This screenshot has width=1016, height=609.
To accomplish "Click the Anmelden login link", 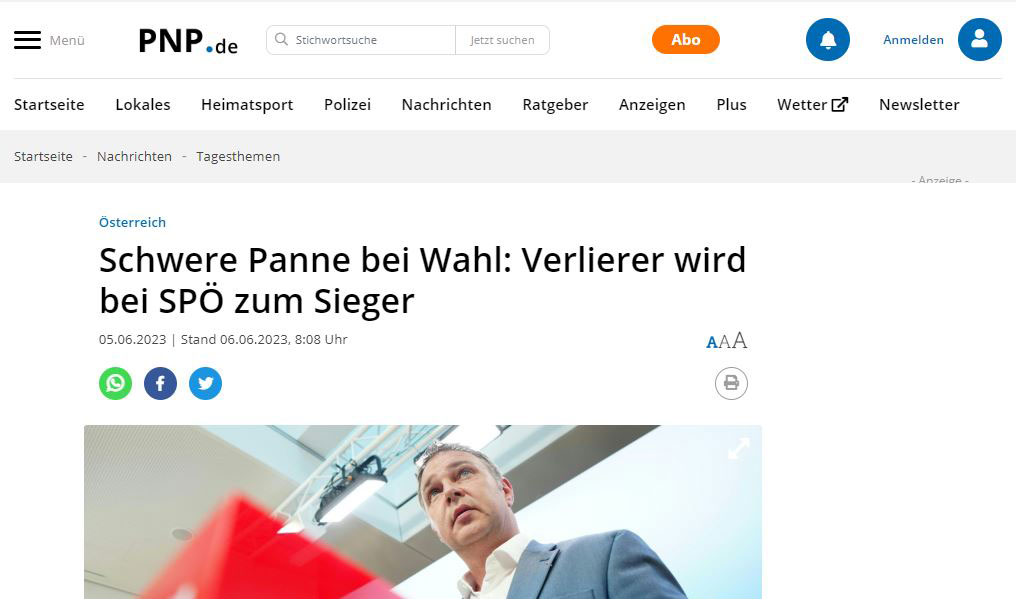I will 913,40.
